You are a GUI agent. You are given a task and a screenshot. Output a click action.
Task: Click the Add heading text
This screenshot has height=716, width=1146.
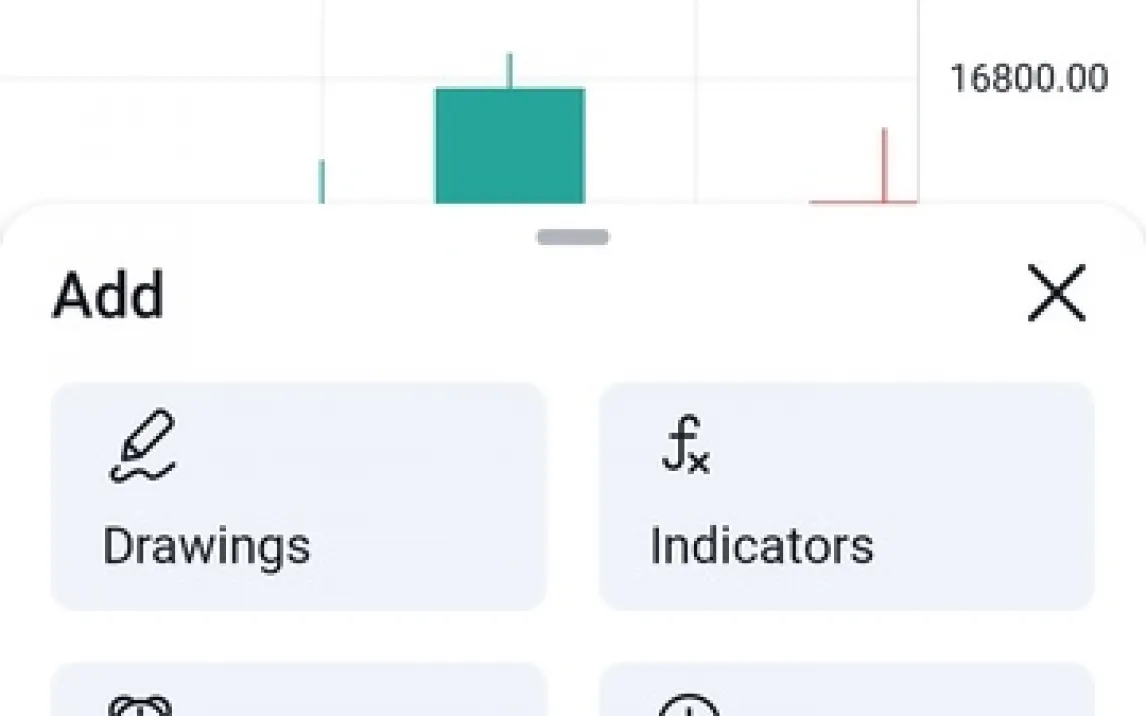[108, 295]
